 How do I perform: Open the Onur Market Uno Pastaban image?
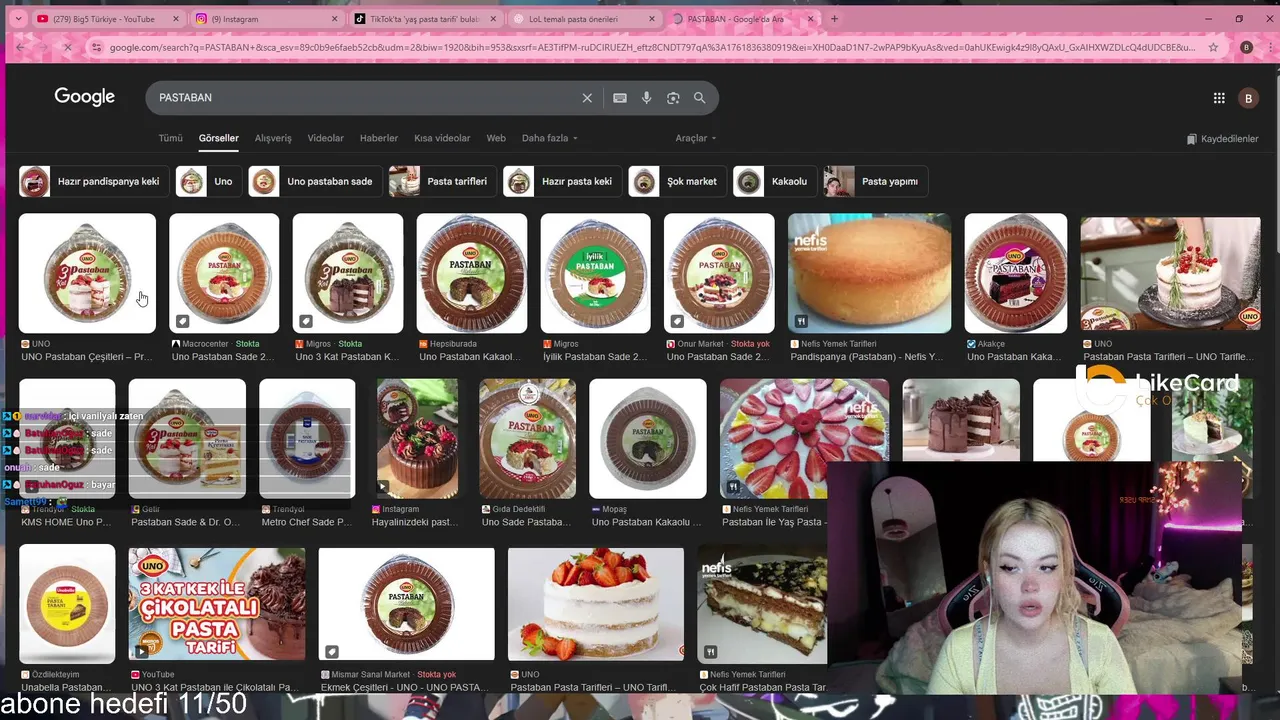coord(719,273)
